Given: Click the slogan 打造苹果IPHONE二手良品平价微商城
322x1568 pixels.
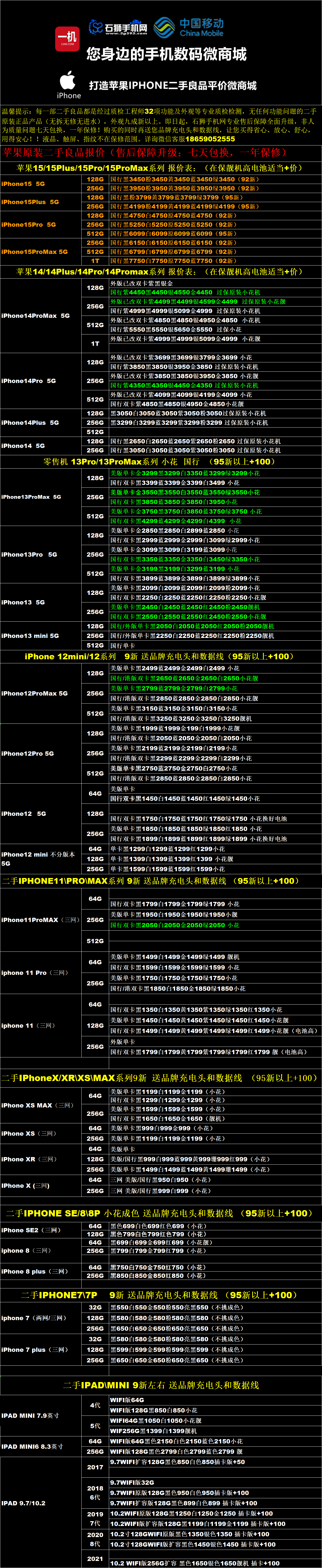Looking at the screenshot, I should 173,85.
